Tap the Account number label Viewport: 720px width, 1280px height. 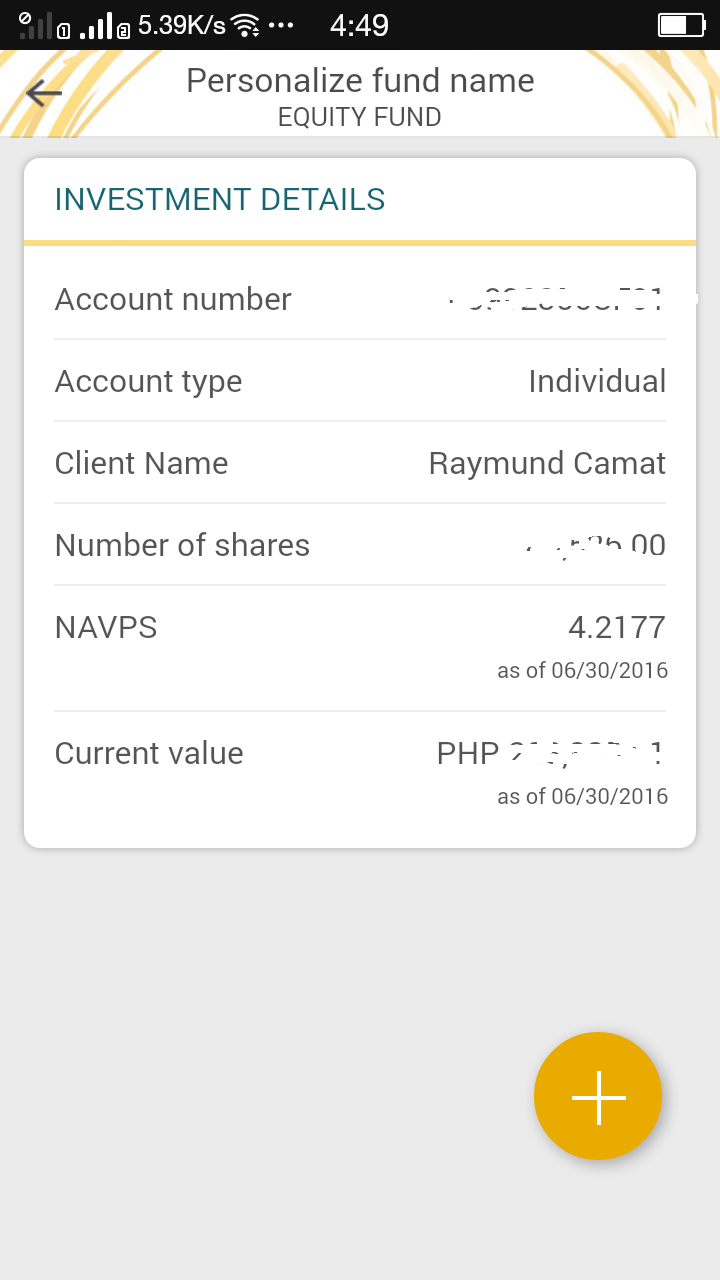click(173, 299)
